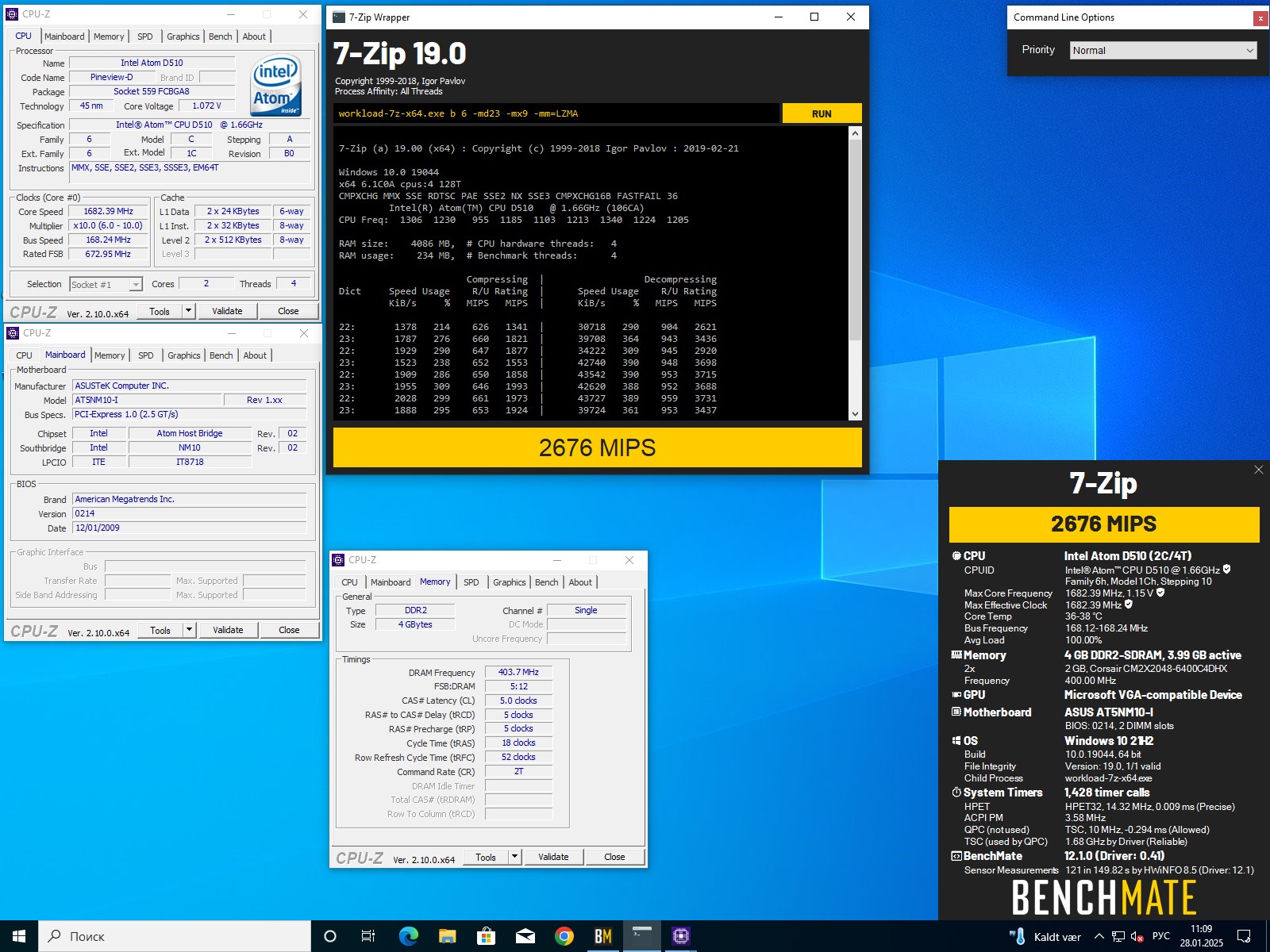Click the Intel Atom logo in CPU-Z
Image resolution: width=1270 pixels, height=952 pixels.
276,86
